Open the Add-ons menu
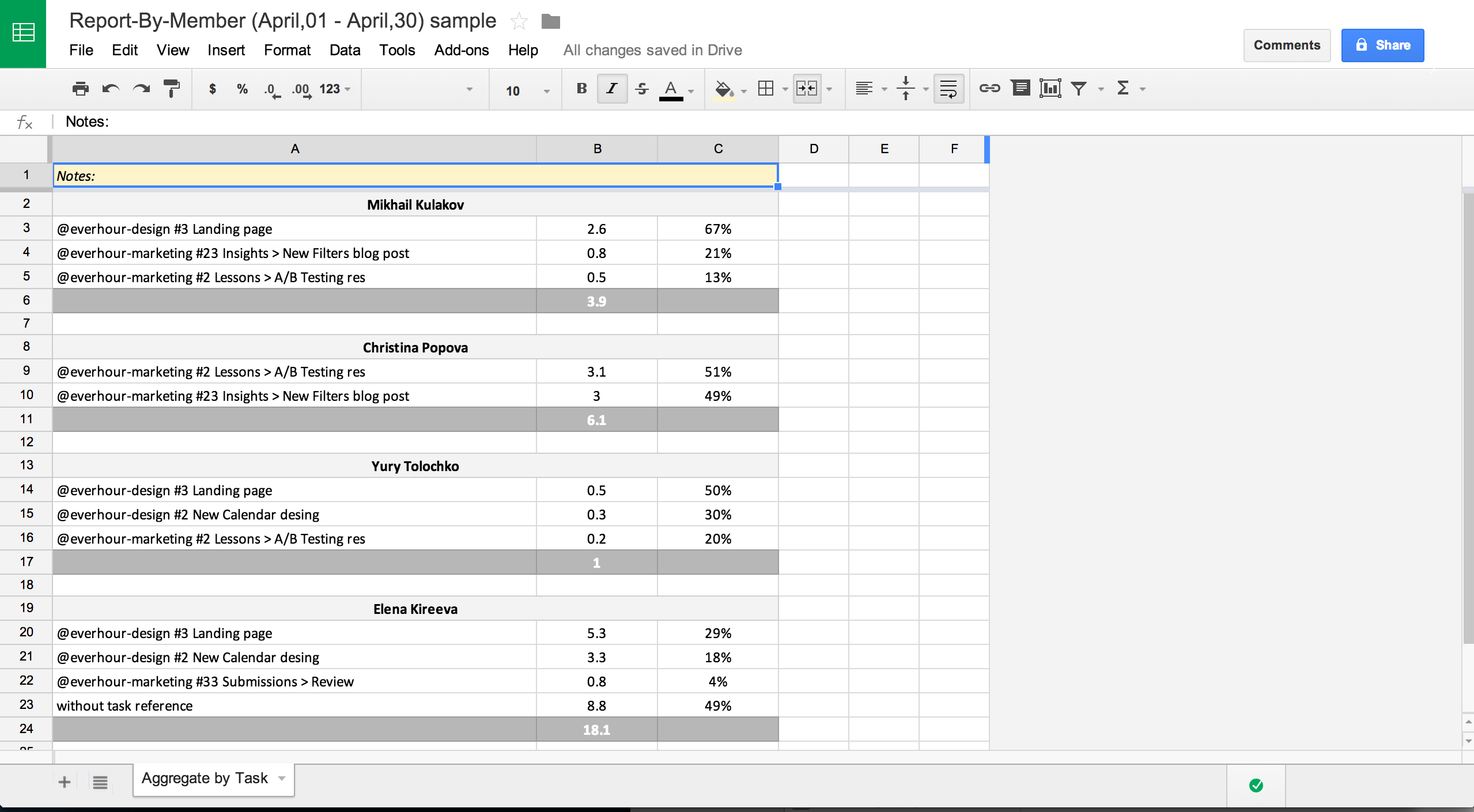Screen dimensions: 1474x812 (461, 50)
